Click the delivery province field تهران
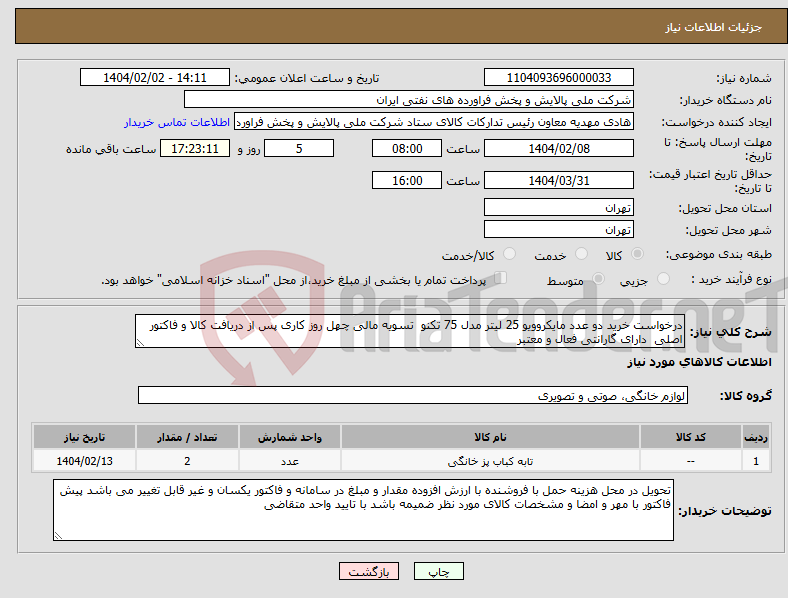This screenshot has width=788, height=598. pyautogui.click(x=558, y=207)
